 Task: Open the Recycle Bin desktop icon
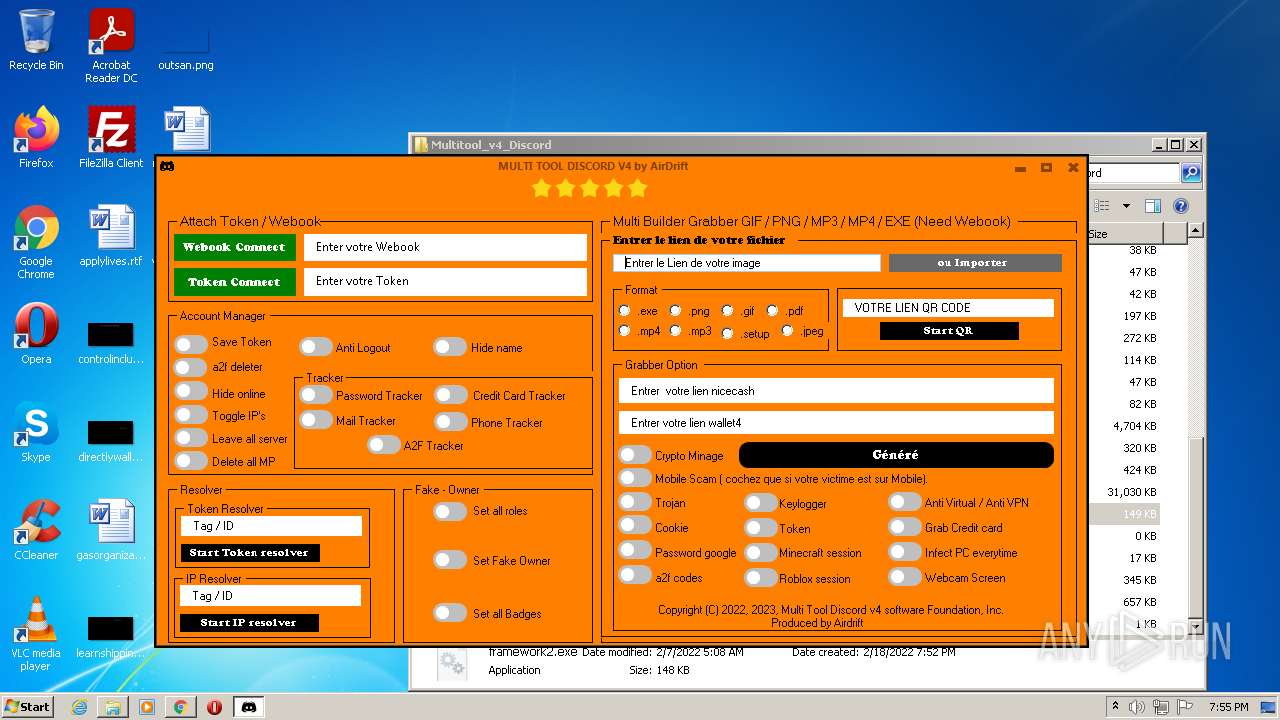pos(36,40)
